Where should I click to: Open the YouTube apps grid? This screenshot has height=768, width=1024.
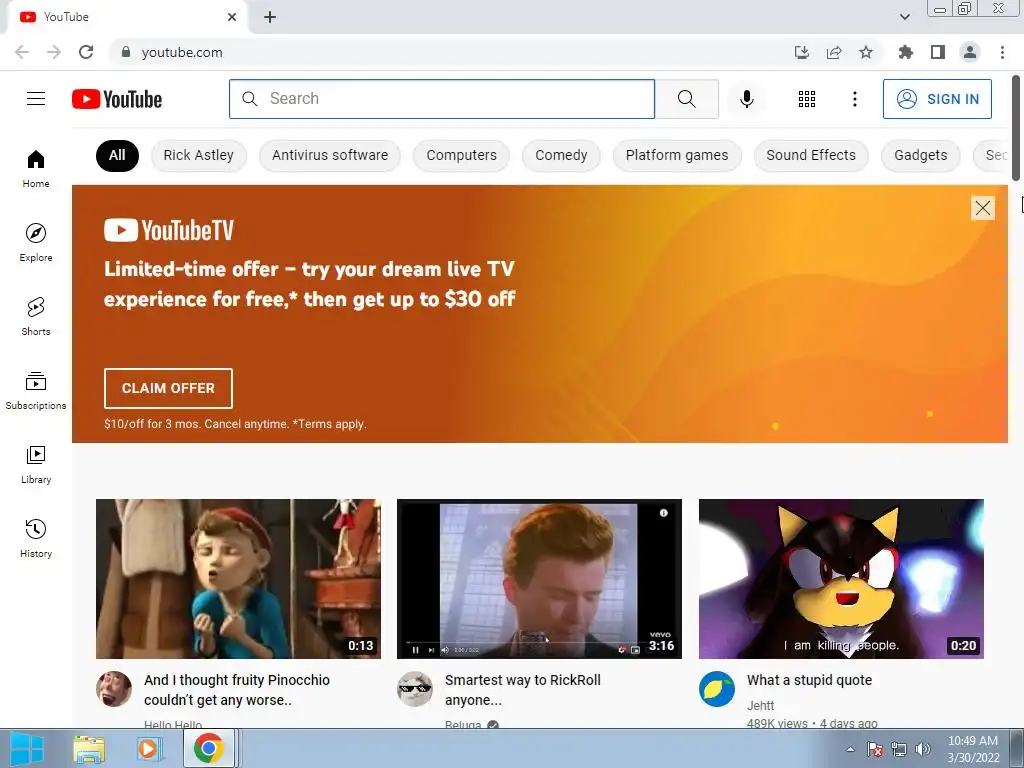pyautogui.click(x=807, y=99)
